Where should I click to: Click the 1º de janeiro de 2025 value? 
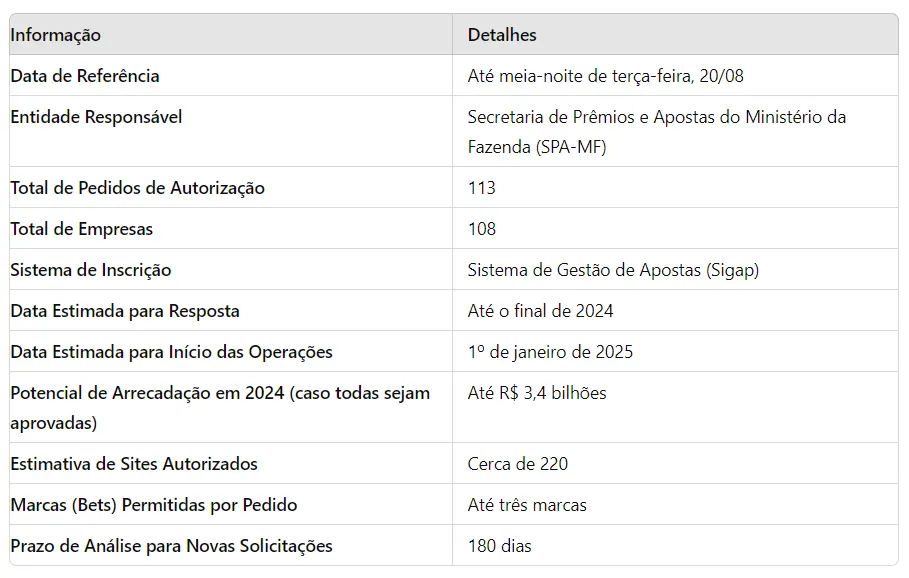[550, 352]
